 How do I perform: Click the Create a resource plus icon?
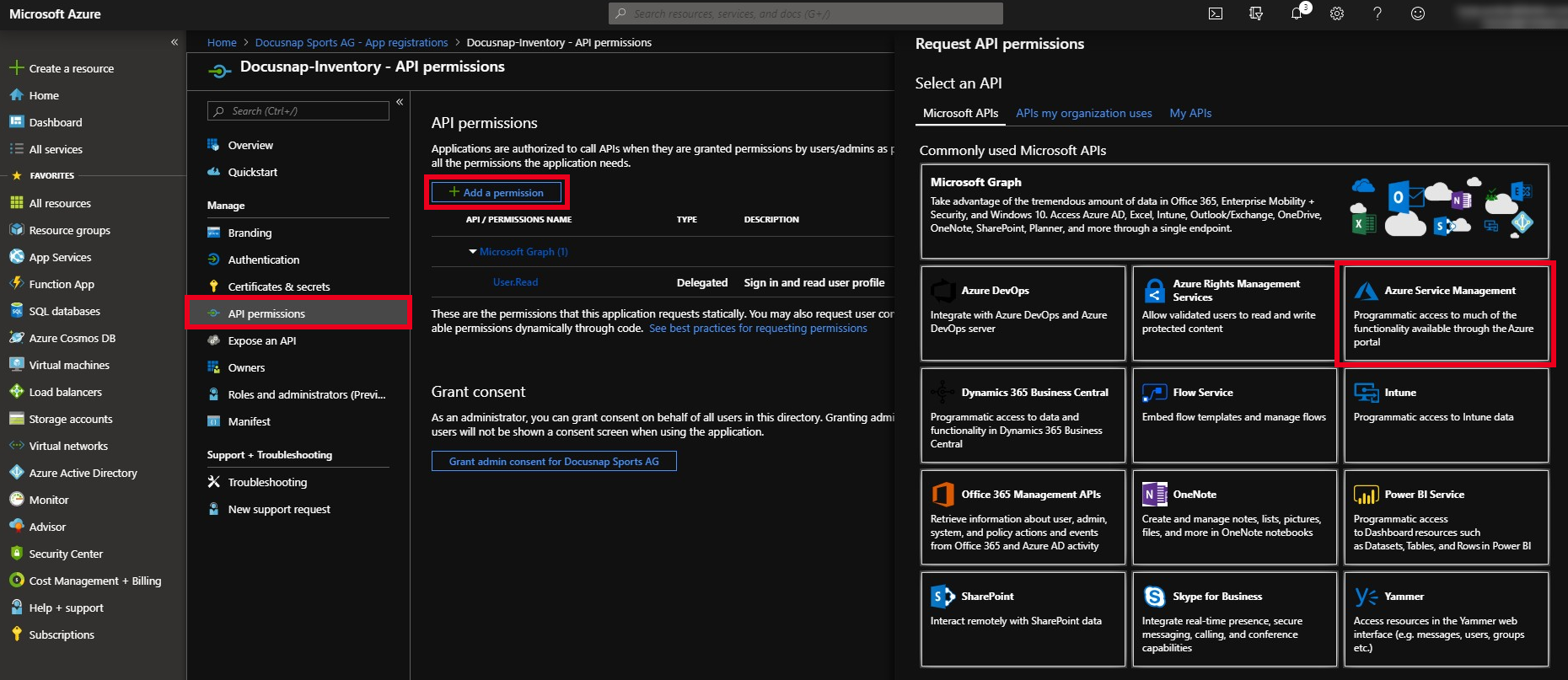click(x=16, y=68)
